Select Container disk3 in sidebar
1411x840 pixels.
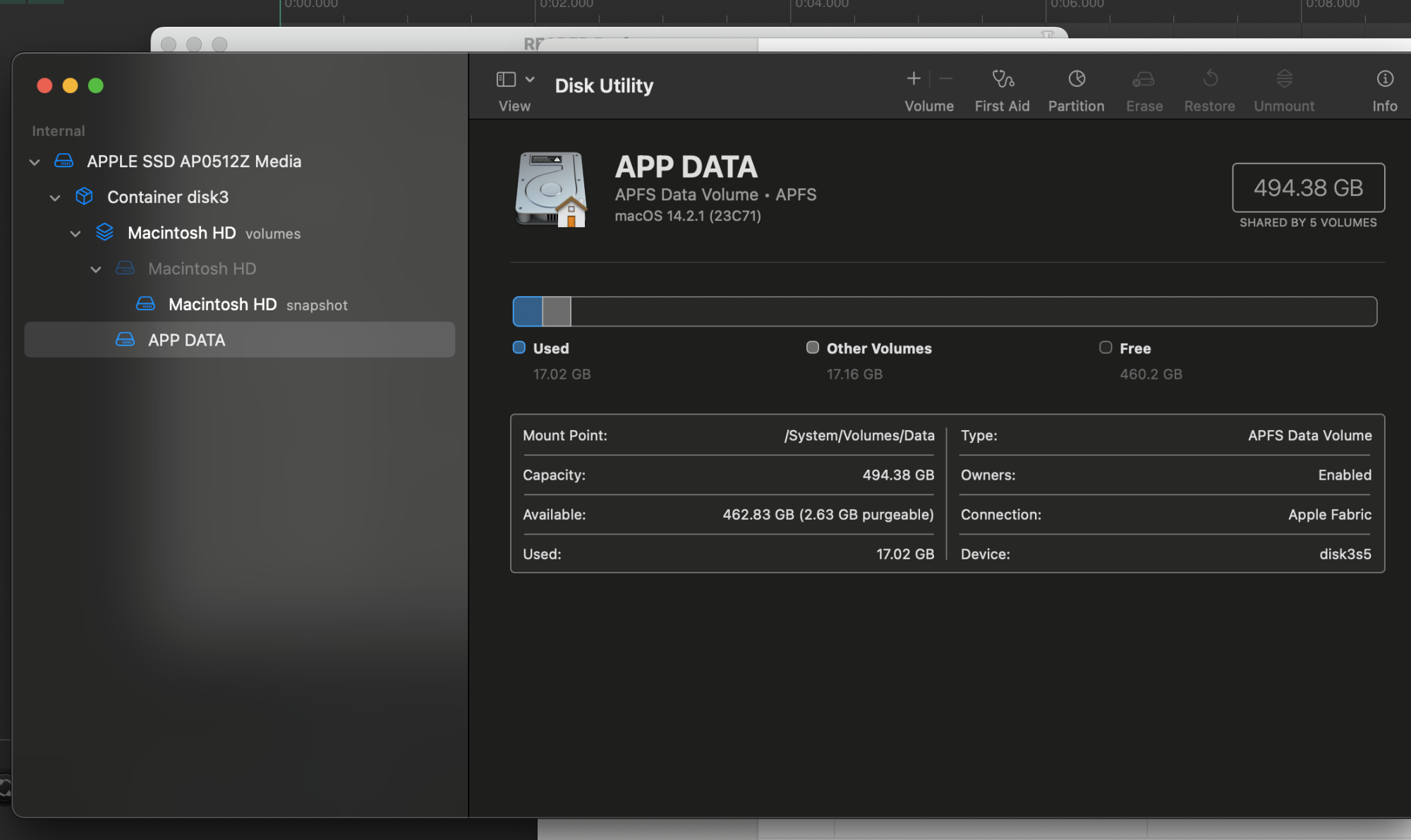coord(240,197)
